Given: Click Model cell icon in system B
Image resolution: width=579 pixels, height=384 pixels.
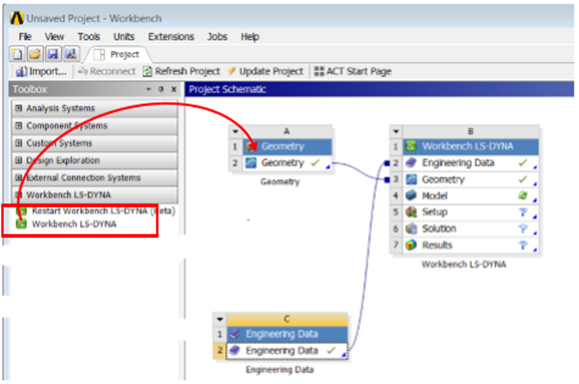Looking at the screenshot, I should pos(411,196).
